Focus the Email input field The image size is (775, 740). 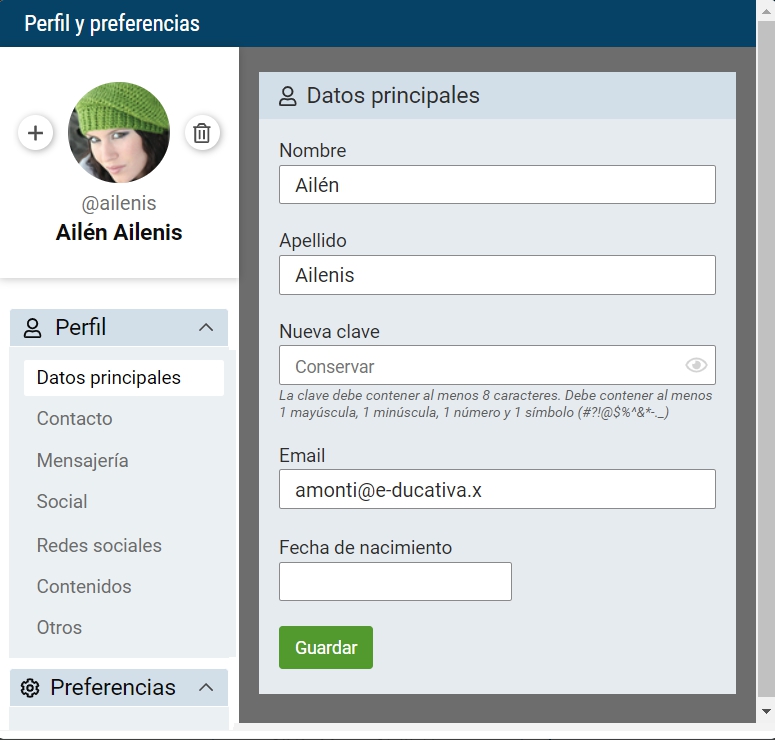(497, 490)
